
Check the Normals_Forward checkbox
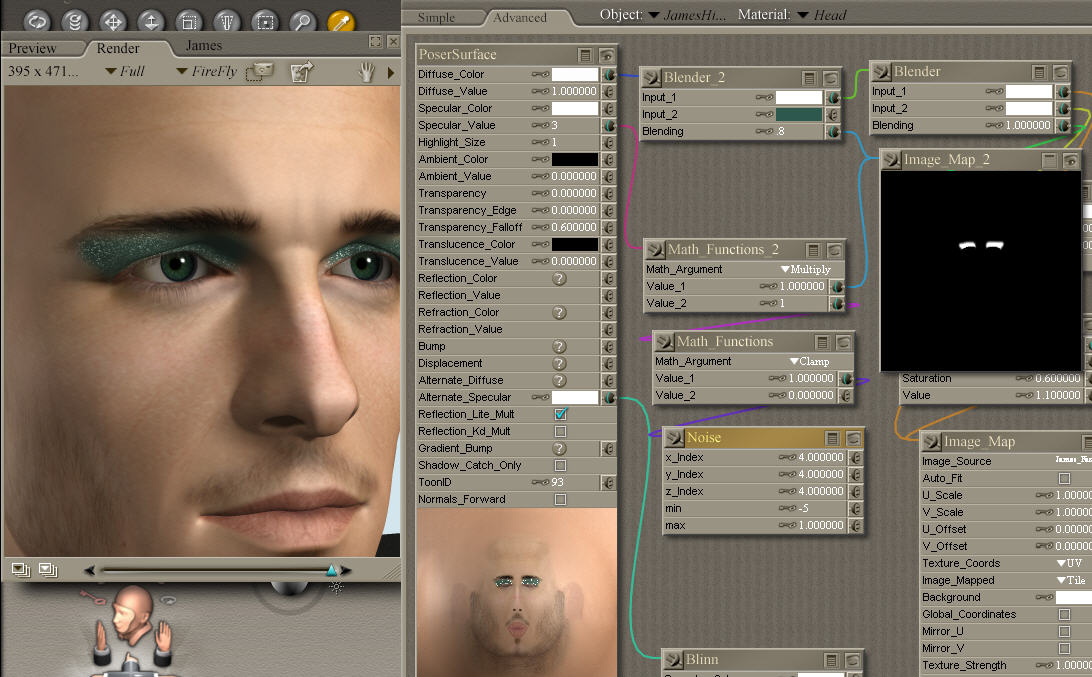[561, 499]
